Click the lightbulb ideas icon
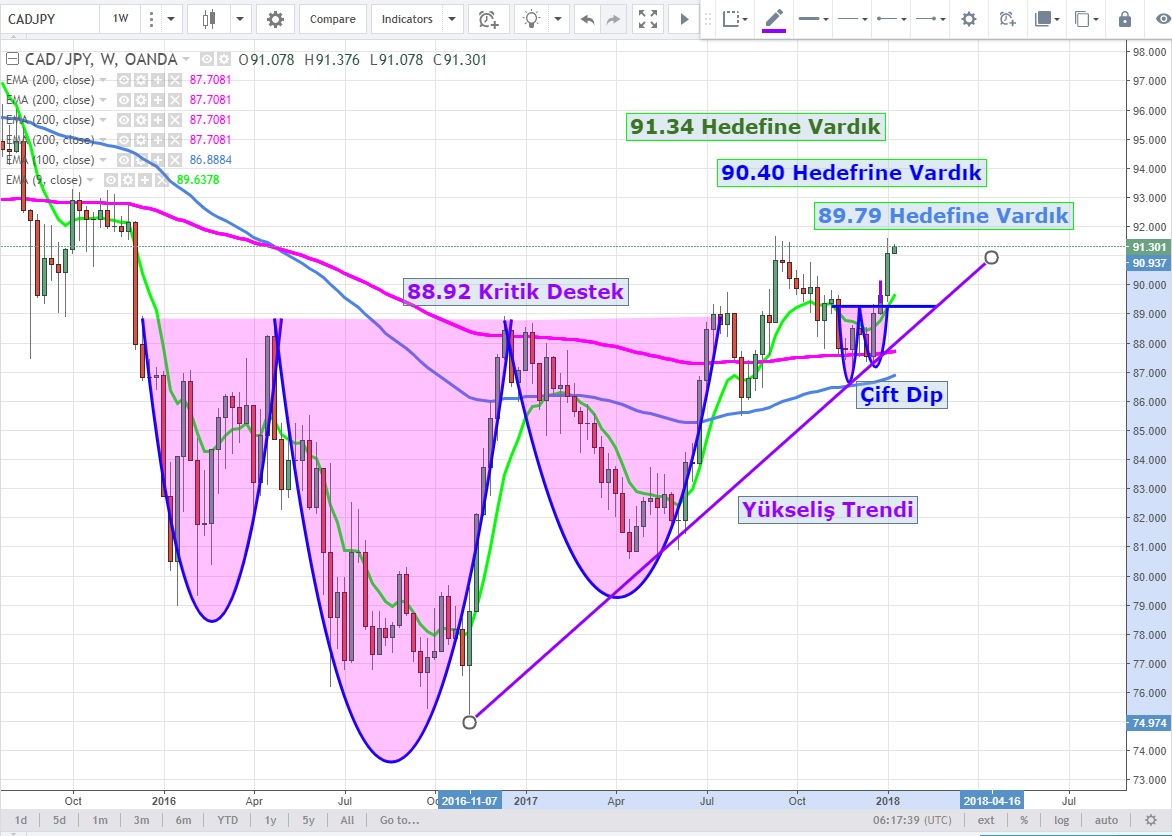The height and width of the screenshot is (836, 1172). pos(532,19)
